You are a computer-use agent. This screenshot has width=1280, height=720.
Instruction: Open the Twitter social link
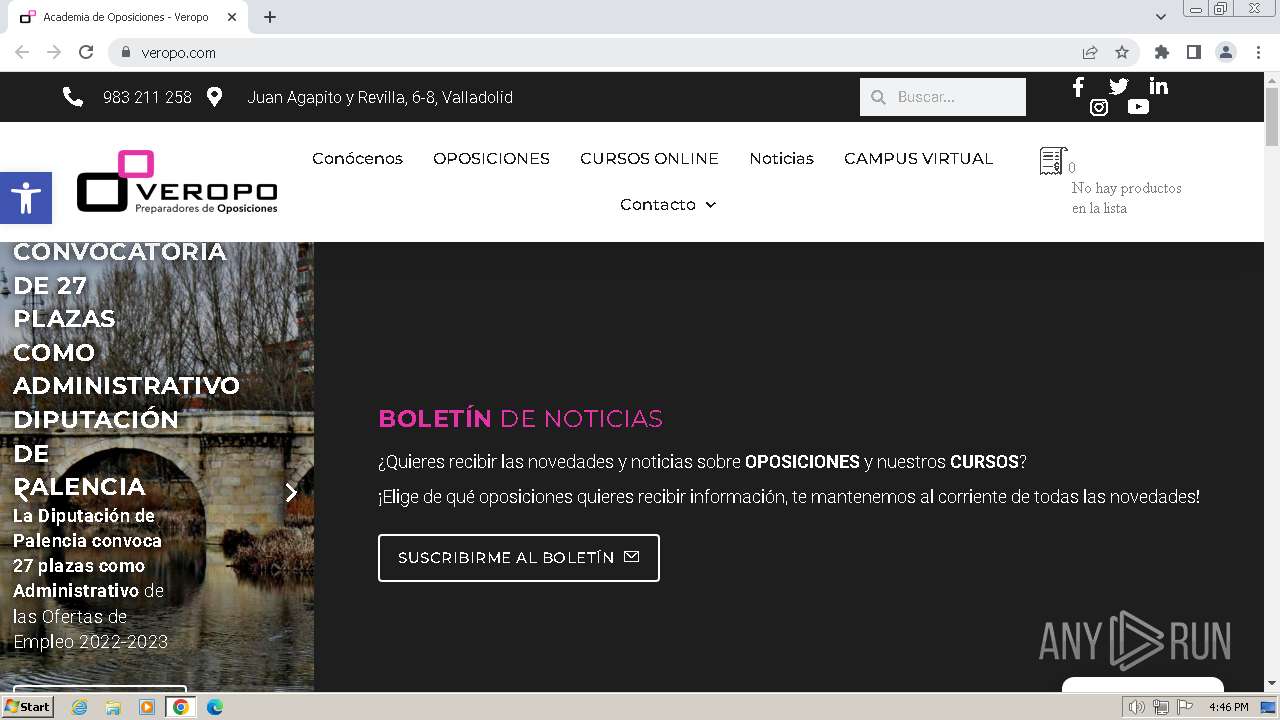click(x=1118, y=87)
